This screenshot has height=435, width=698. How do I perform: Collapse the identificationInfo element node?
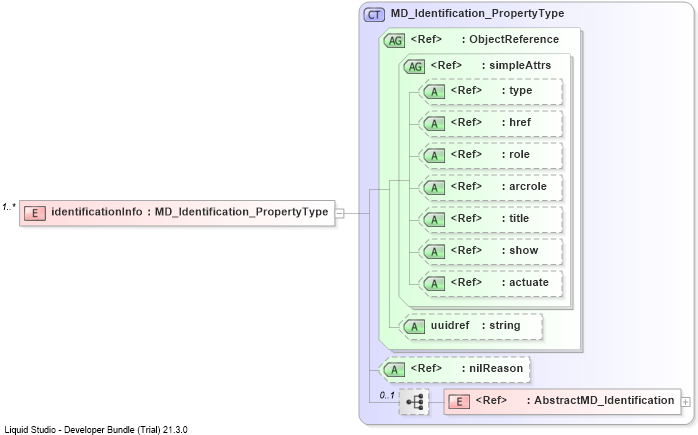pyautogui.click(x=339, y=213)
